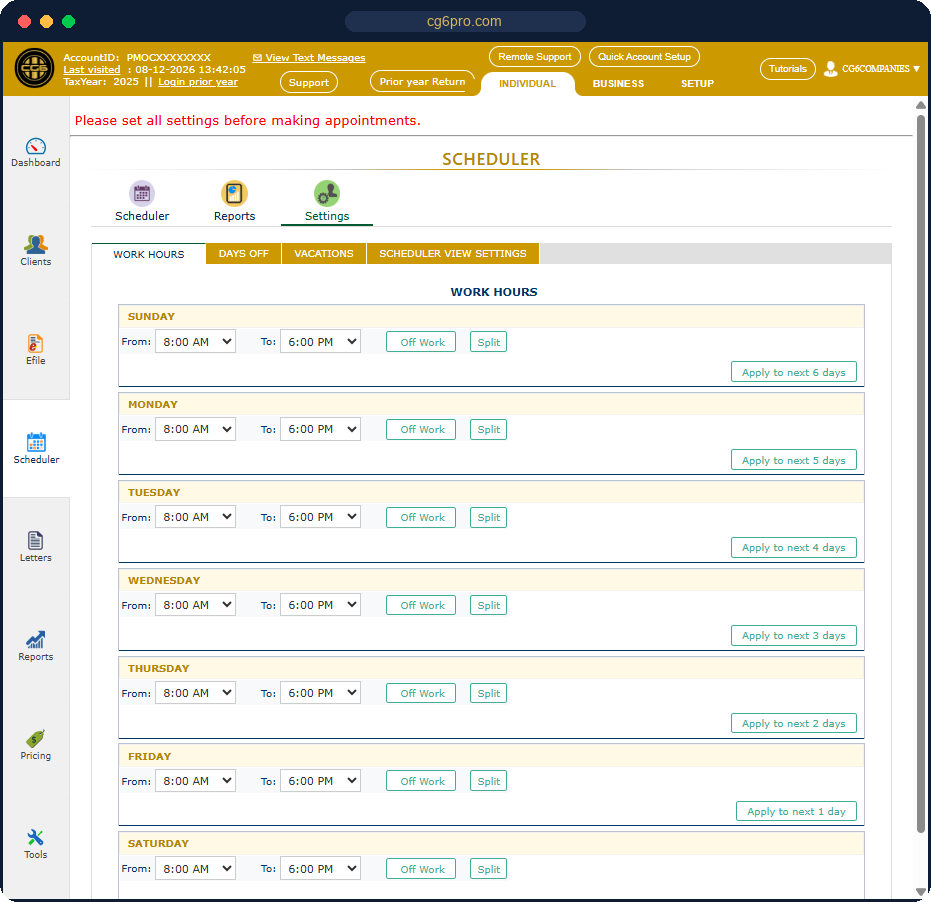Click Apply to next 2 days
The height and width of the screenshot is (902, 931).
(x=794, y=723)
